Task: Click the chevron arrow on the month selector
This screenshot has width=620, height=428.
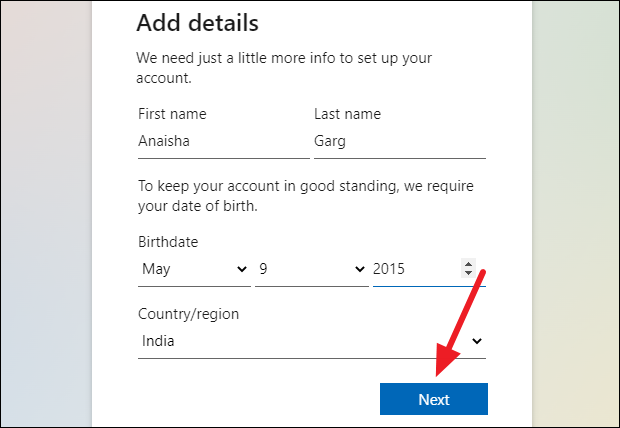Action: tap(242, 269)
